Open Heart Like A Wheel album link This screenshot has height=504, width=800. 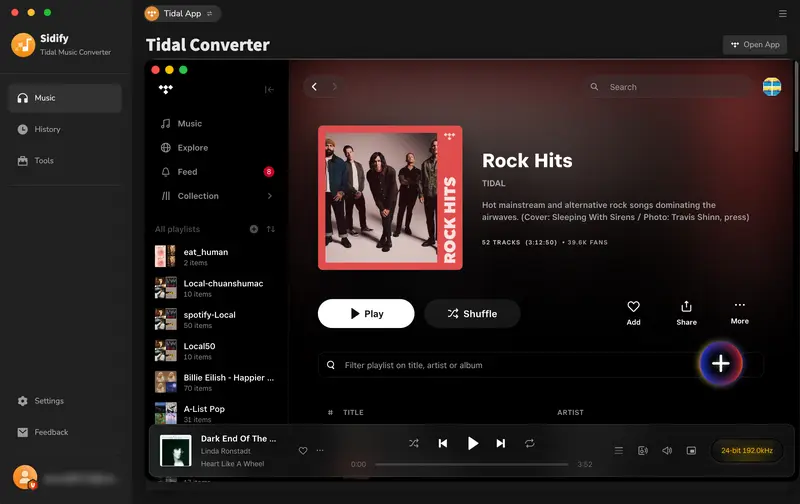pos(232,464)
